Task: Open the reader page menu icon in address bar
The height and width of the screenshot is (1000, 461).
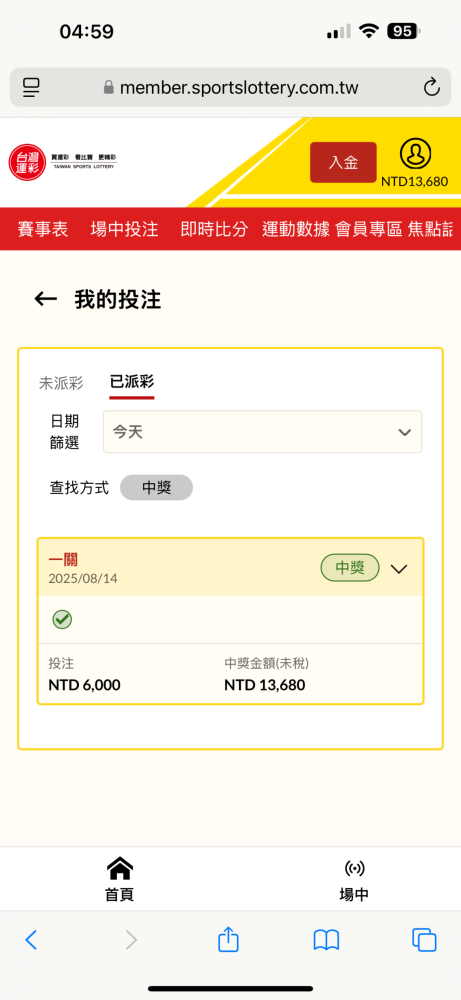Action: pyautogui.click(x=31, y=87)
